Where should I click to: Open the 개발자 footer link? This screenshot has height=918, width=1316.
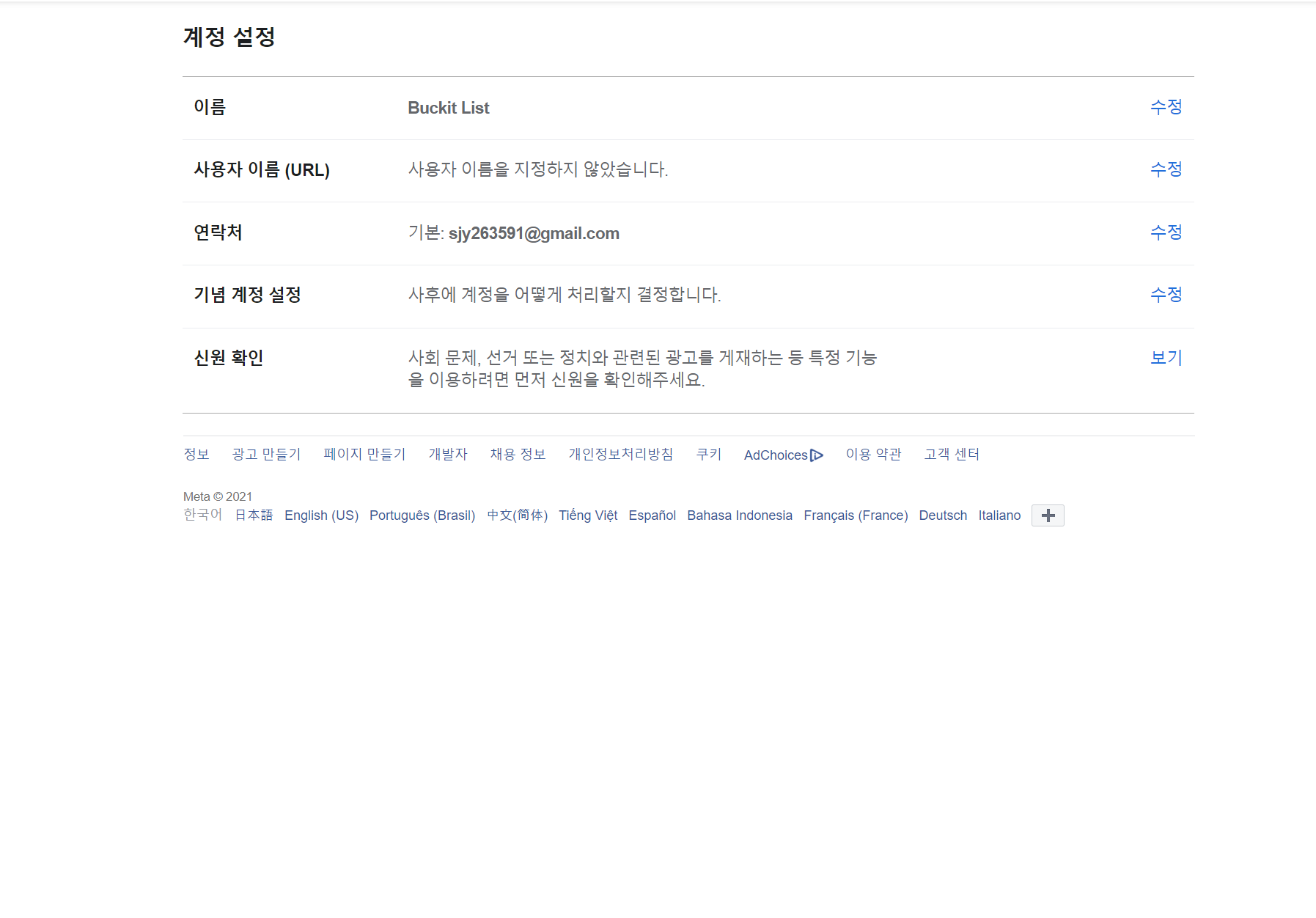point(448,455)
